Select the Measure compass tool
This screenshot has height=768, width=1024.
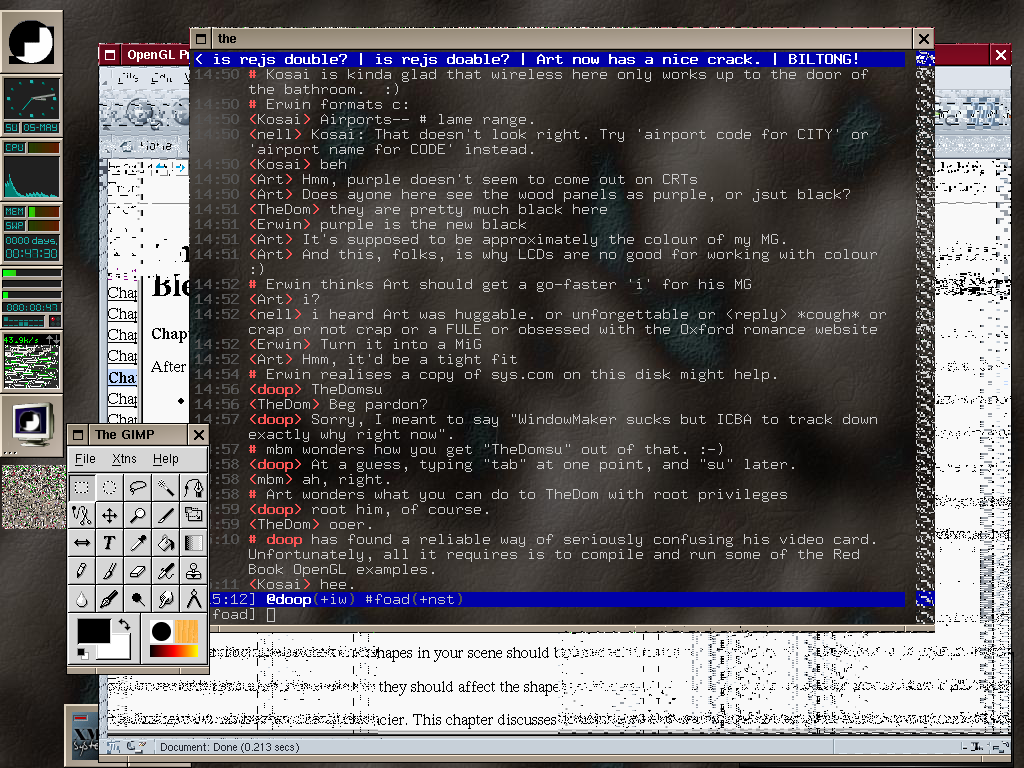click(x=194, y=600)
